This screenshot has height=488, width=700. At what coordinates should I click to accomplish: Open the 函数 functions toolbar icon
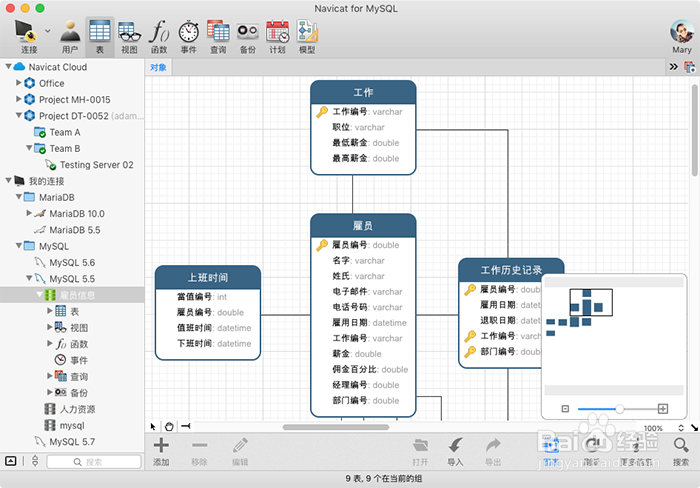pyautogui.click(x=159, y=36)
